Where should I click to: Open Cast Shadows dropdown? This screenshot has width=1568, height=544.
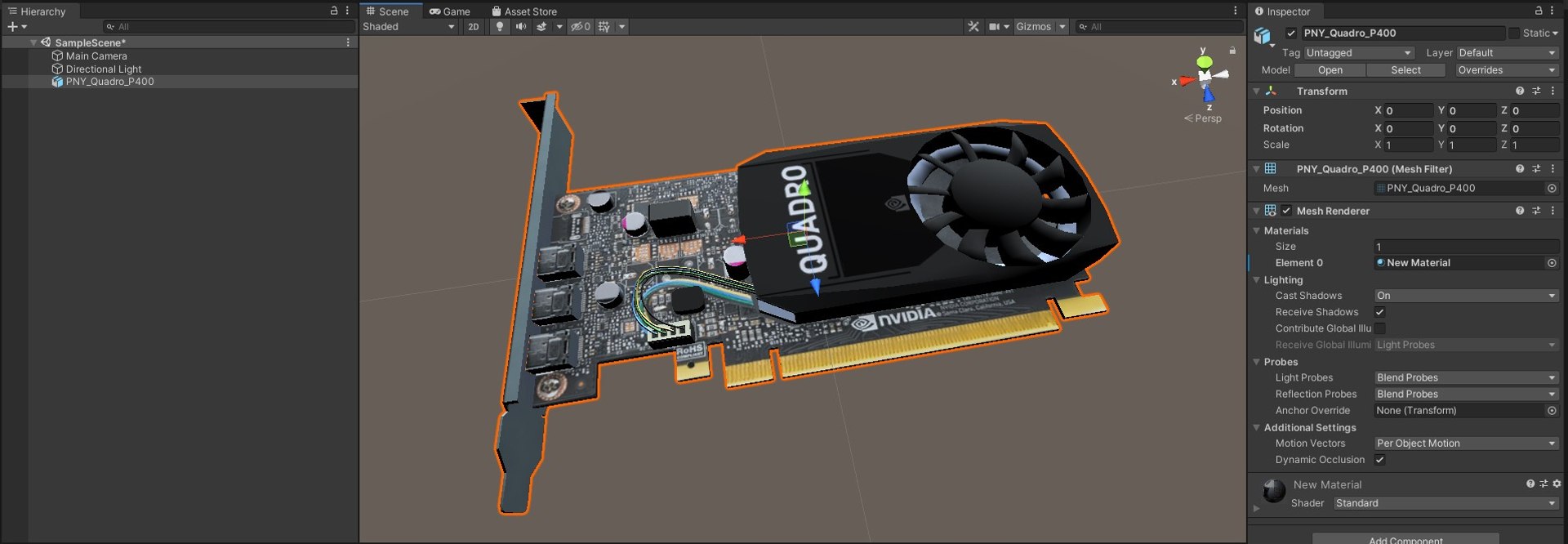(1467, 296)
